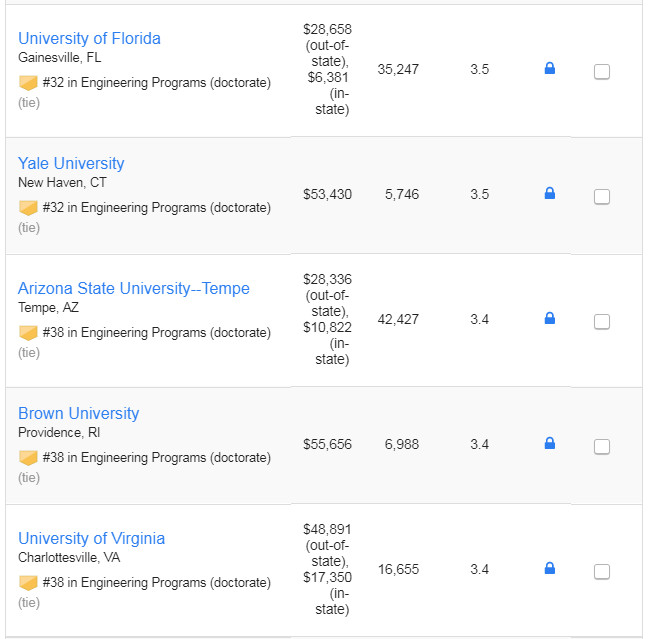Click the lock icon in University of Virginia row
The width and height of the screenshot is (648, 639).
coord(549,568)
